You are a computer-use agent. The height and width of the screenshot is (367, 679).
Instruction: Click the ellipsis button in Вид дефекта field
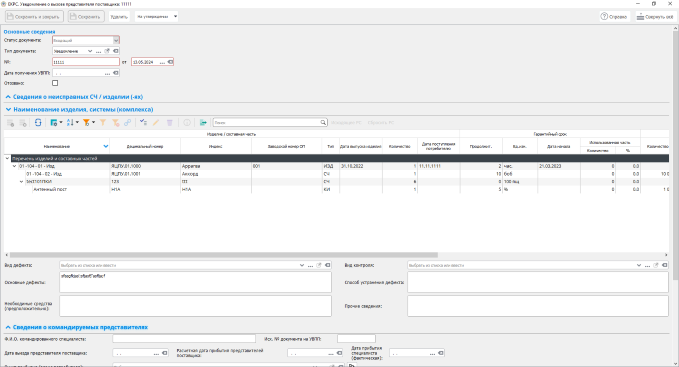point(310,265)
